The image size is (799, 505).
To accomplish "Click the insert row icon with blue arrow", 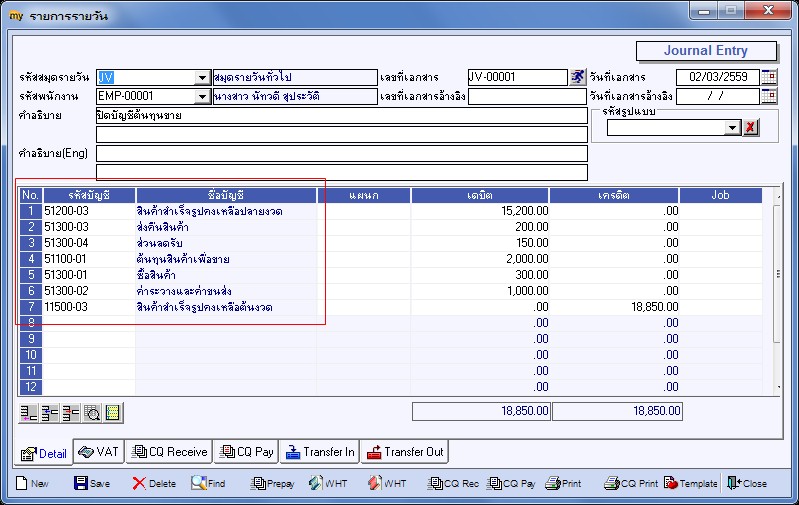I will (x=50, y=413).
